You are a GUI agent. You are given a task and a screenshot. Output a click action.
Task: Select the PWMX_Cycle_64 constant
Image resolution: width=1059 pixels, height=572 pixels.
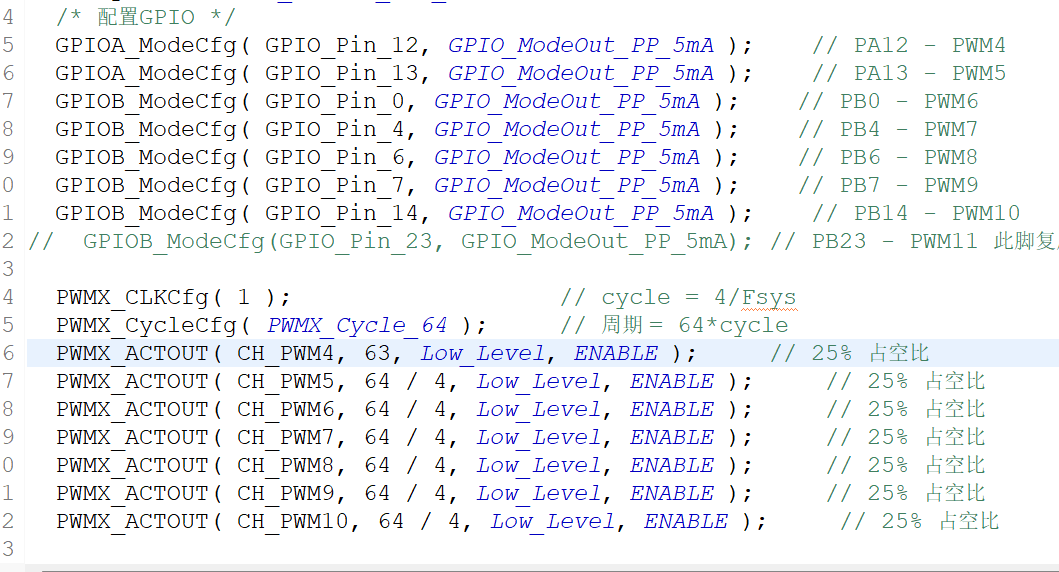[x=357, y=325]
